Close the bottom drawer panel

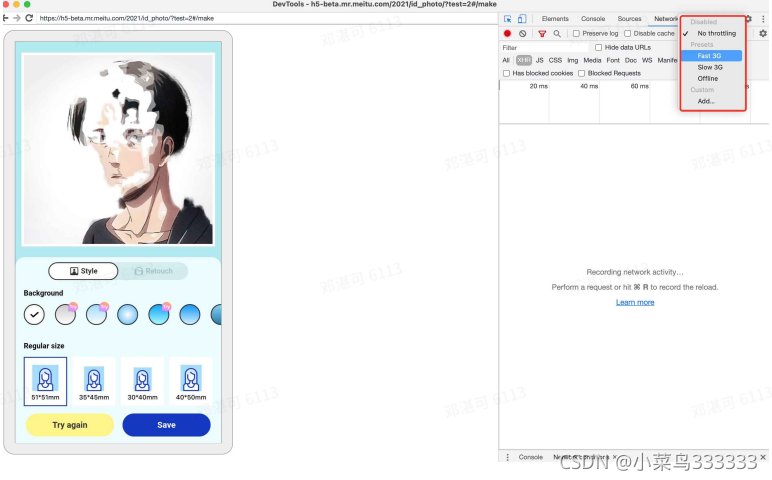point(763,457)
